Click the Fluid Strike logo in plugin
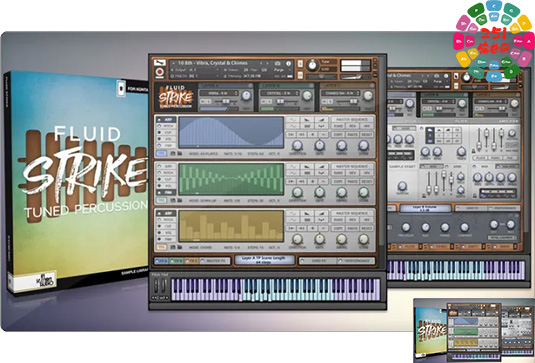Screen dimensions: 535x363 coord(176,97)
